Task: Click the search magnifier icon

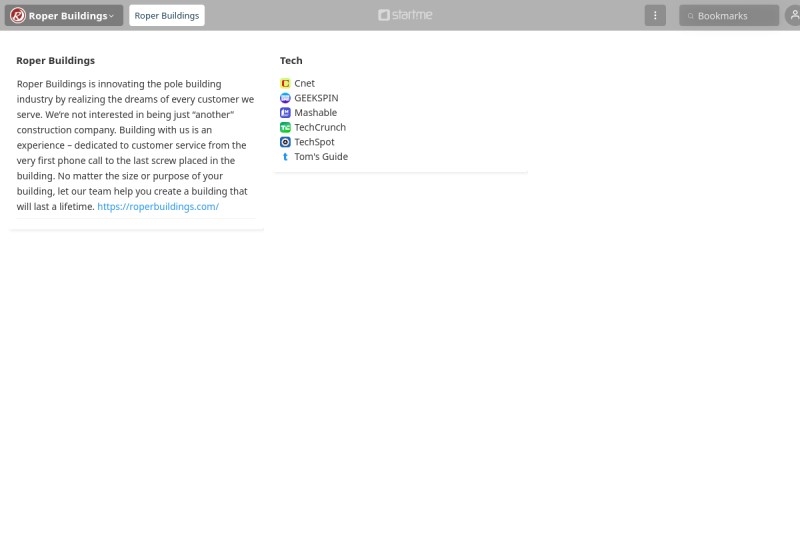Action: (x=690, y=16)
